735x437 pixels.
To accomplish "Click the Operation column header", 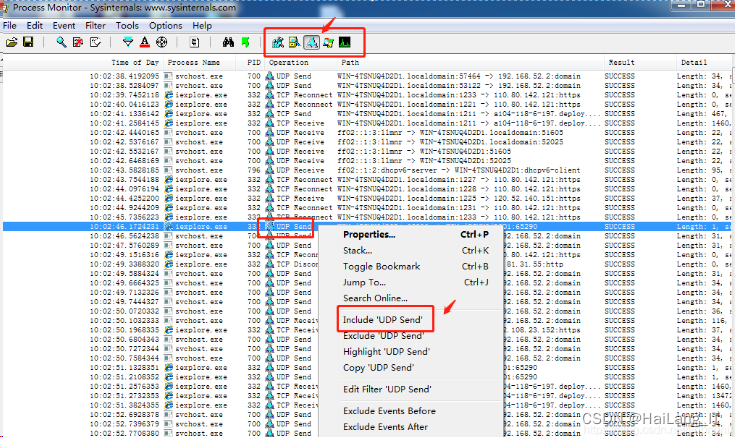I will [x=289, y=62].
